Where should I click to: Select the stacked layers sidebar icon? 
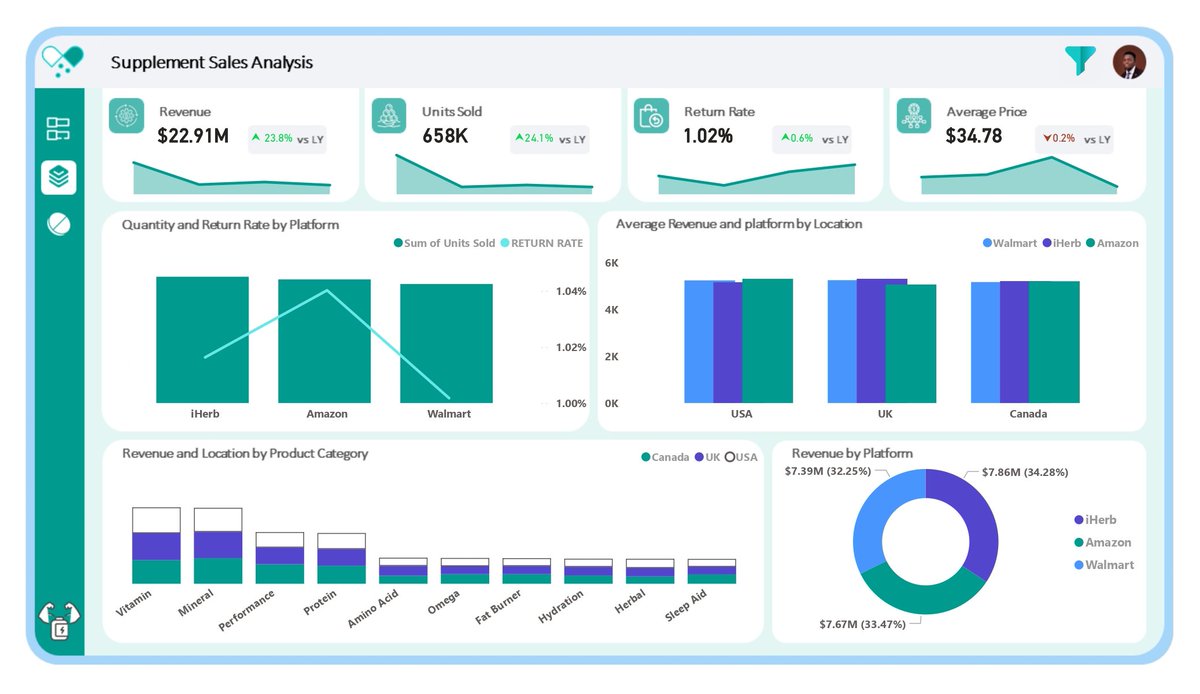pyautogui.click(x=58, y=177)
